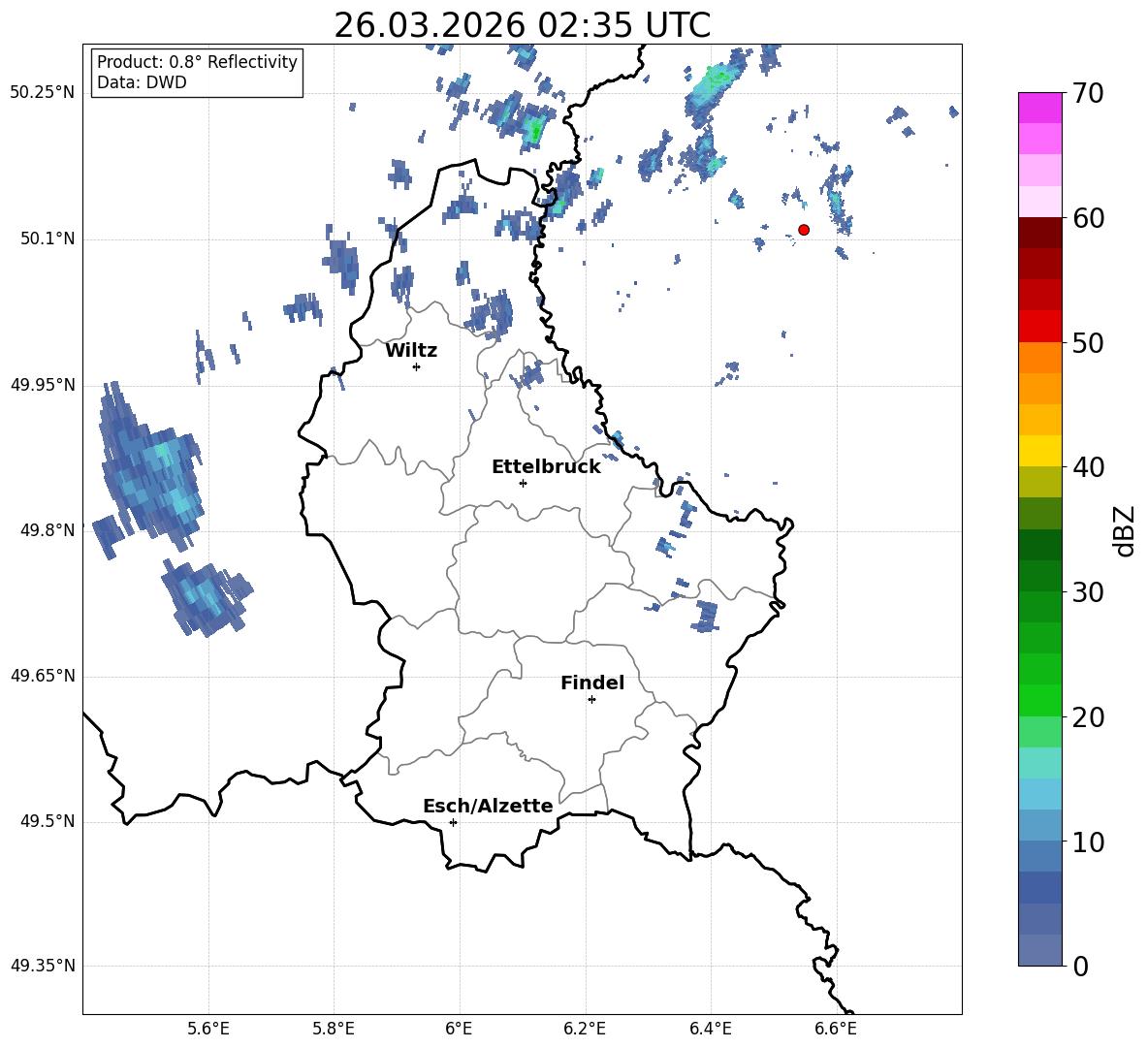Screen dimensions: 1148x1048
Task: Click the 49.35°N latitude label
Action: 43,966
